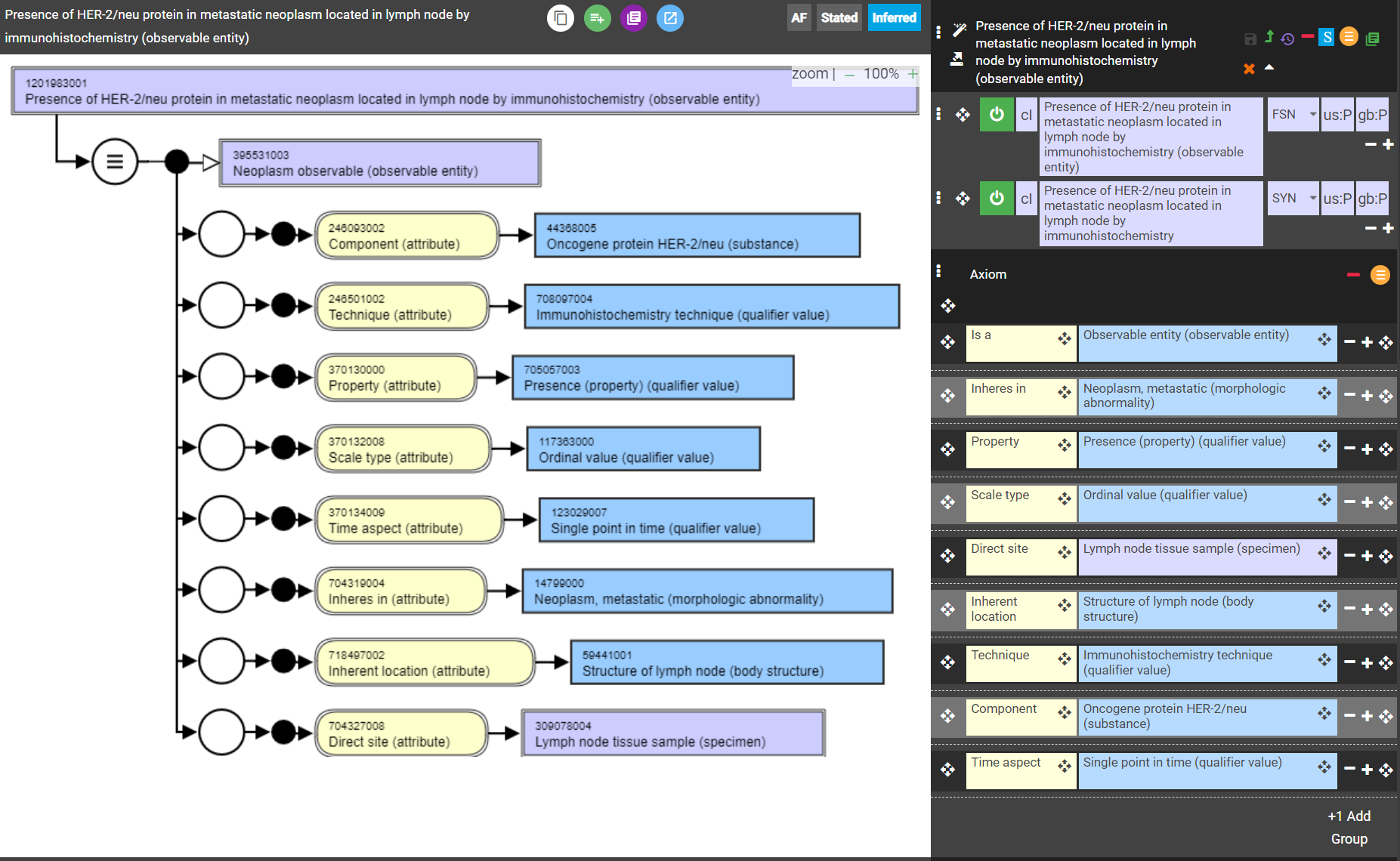Remove the FSN description with its minus icon
Screen dimensions: 1400x861
pos(1371,144)
